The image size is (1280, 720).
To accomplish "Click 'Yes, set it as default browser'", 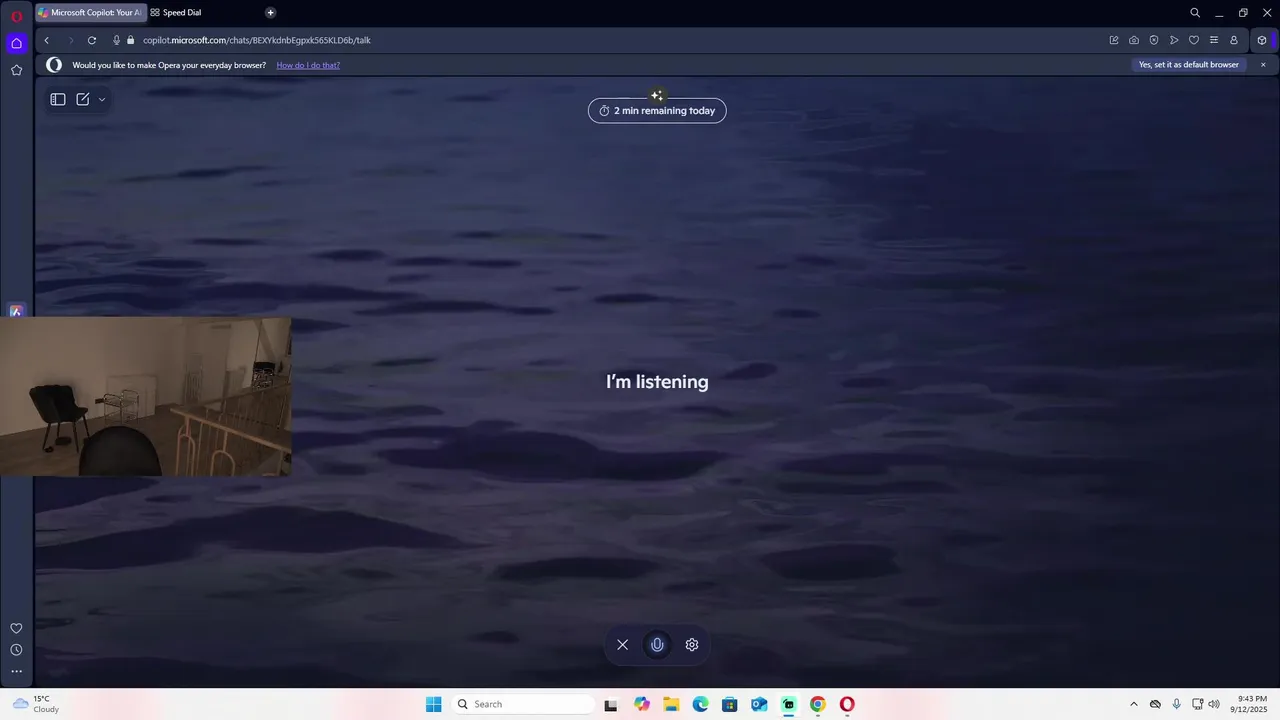I will [1189, 65].
